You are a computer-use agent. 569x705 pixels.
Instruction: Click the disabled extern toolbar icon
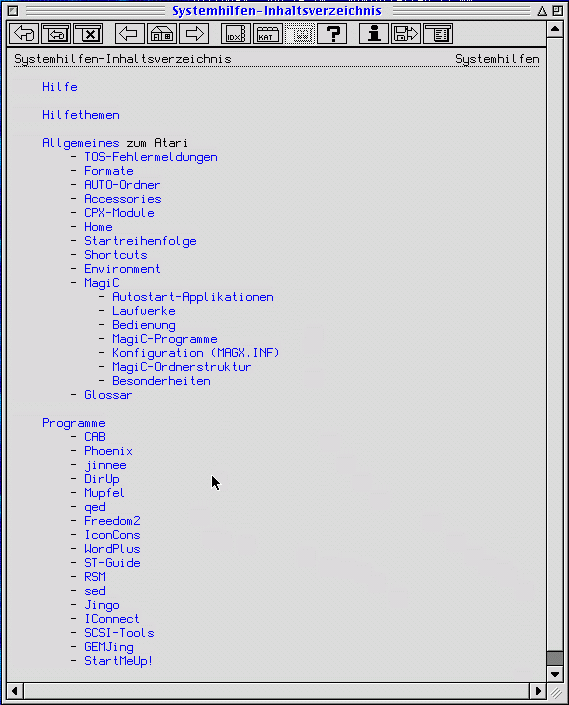click(x=300, y=34)
